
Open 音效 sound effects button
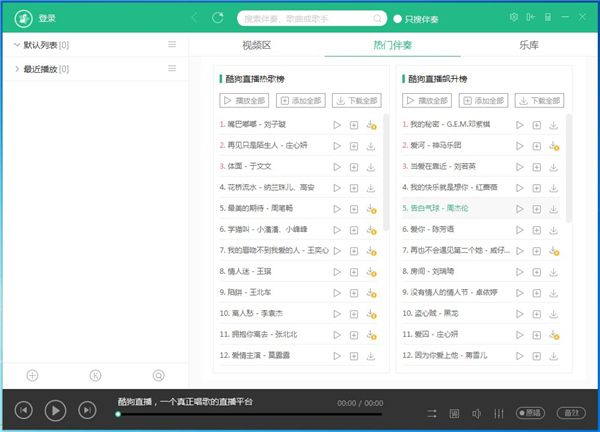[x=571, y=413]
